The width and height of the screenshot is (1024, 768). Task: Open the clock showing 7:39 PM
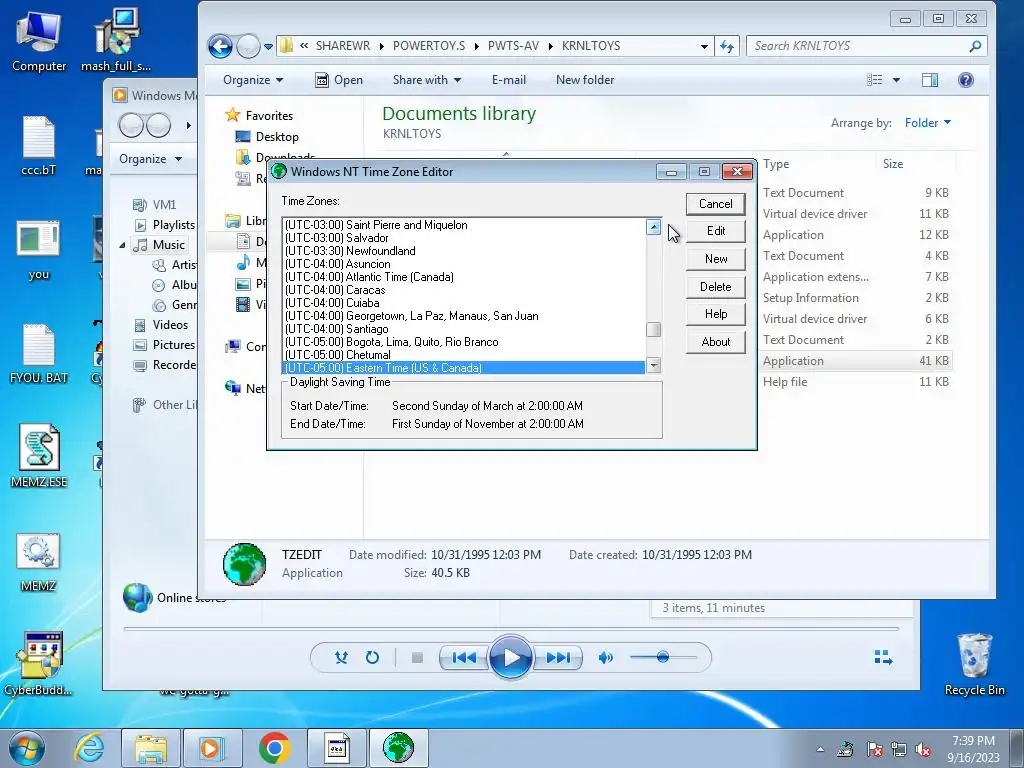pos(973,749)
